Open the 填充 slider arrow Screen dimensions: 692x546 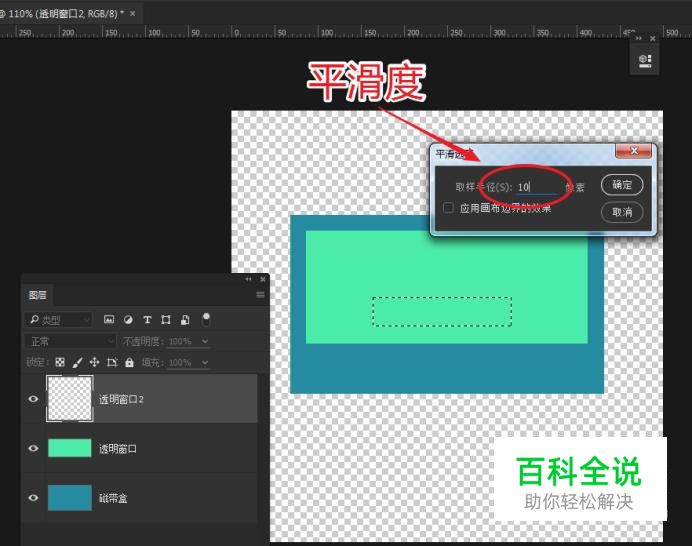pos(205,362)
